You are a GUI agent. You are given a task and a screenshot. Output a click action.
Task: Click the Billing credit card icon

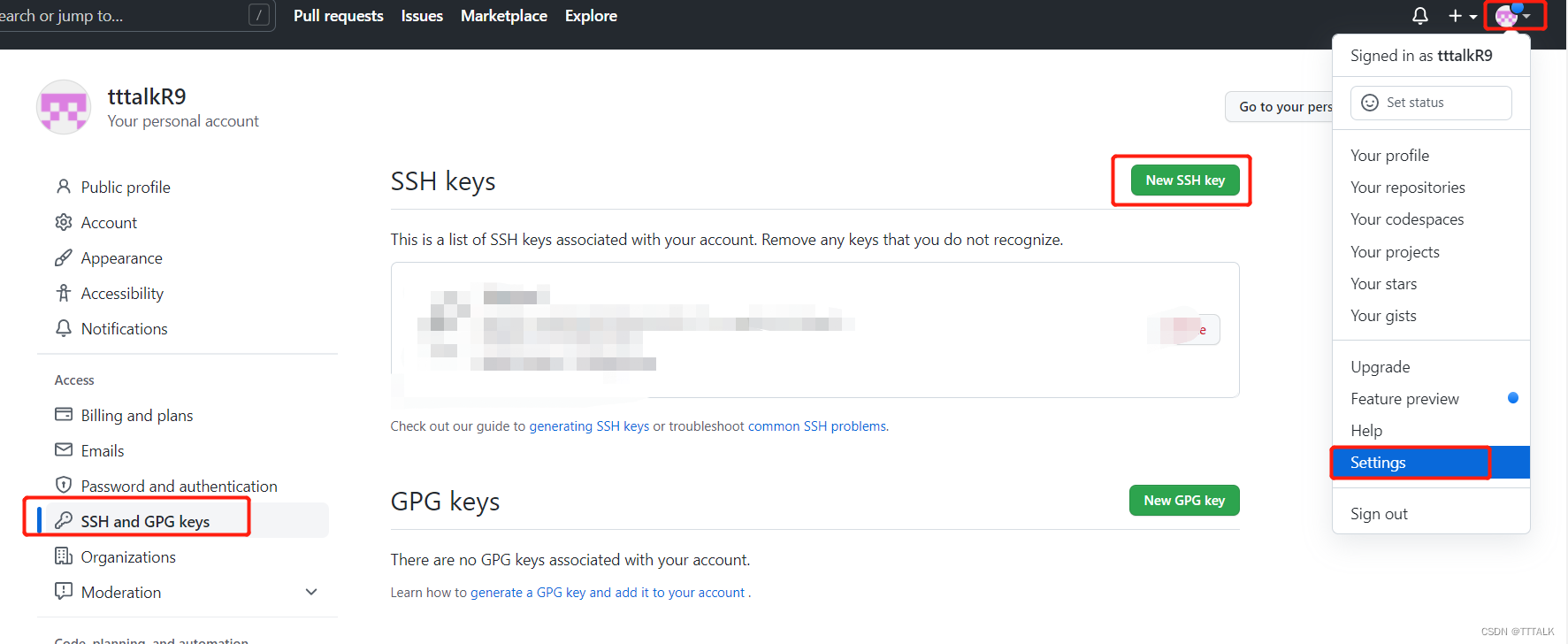64,414
